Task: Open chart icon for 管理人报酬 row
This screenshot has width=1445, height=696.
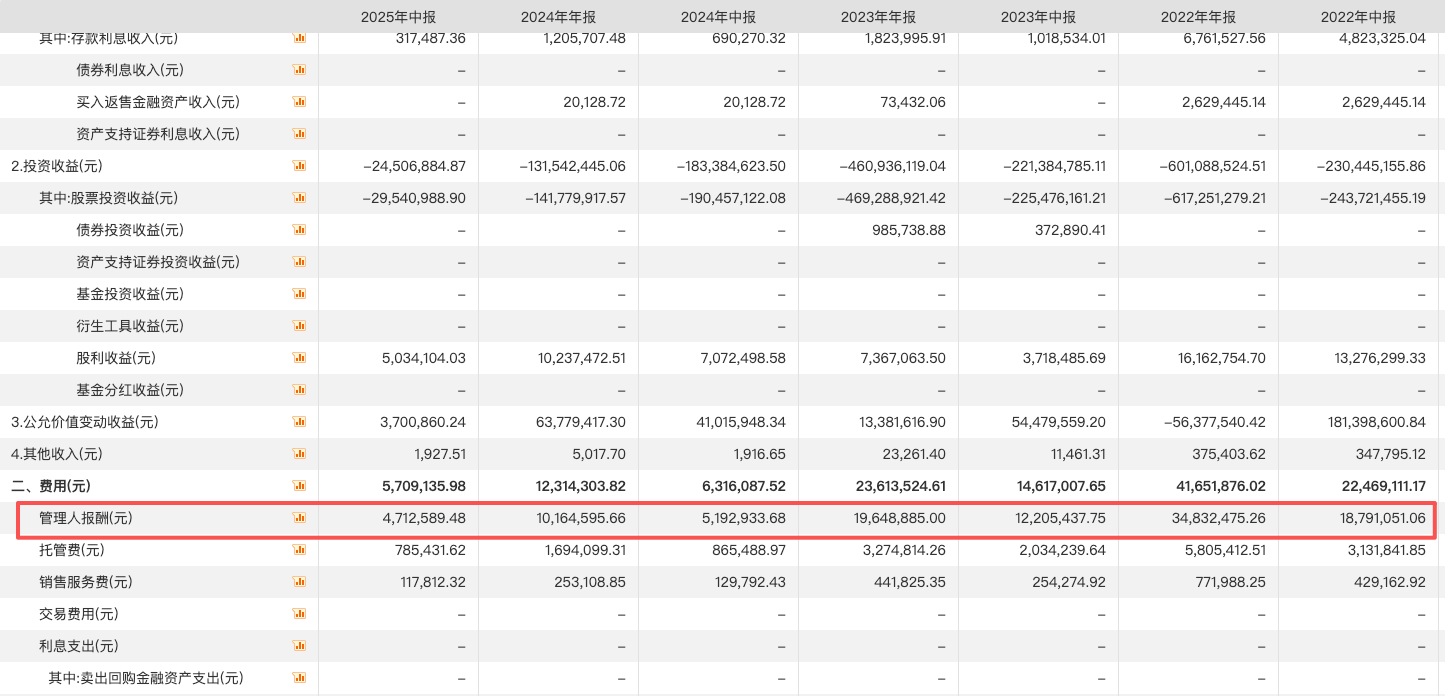Action: (299, 518)
